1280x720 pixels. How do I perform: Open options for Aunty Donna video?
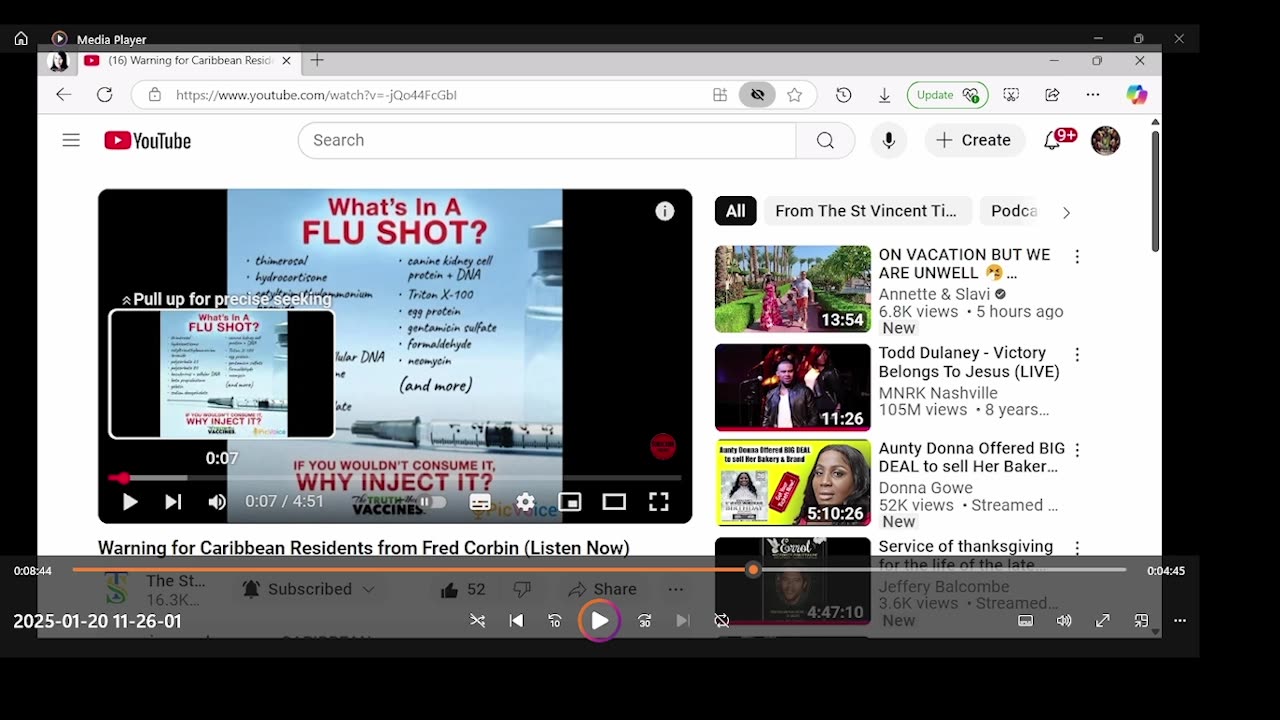tap(1077, 450)
